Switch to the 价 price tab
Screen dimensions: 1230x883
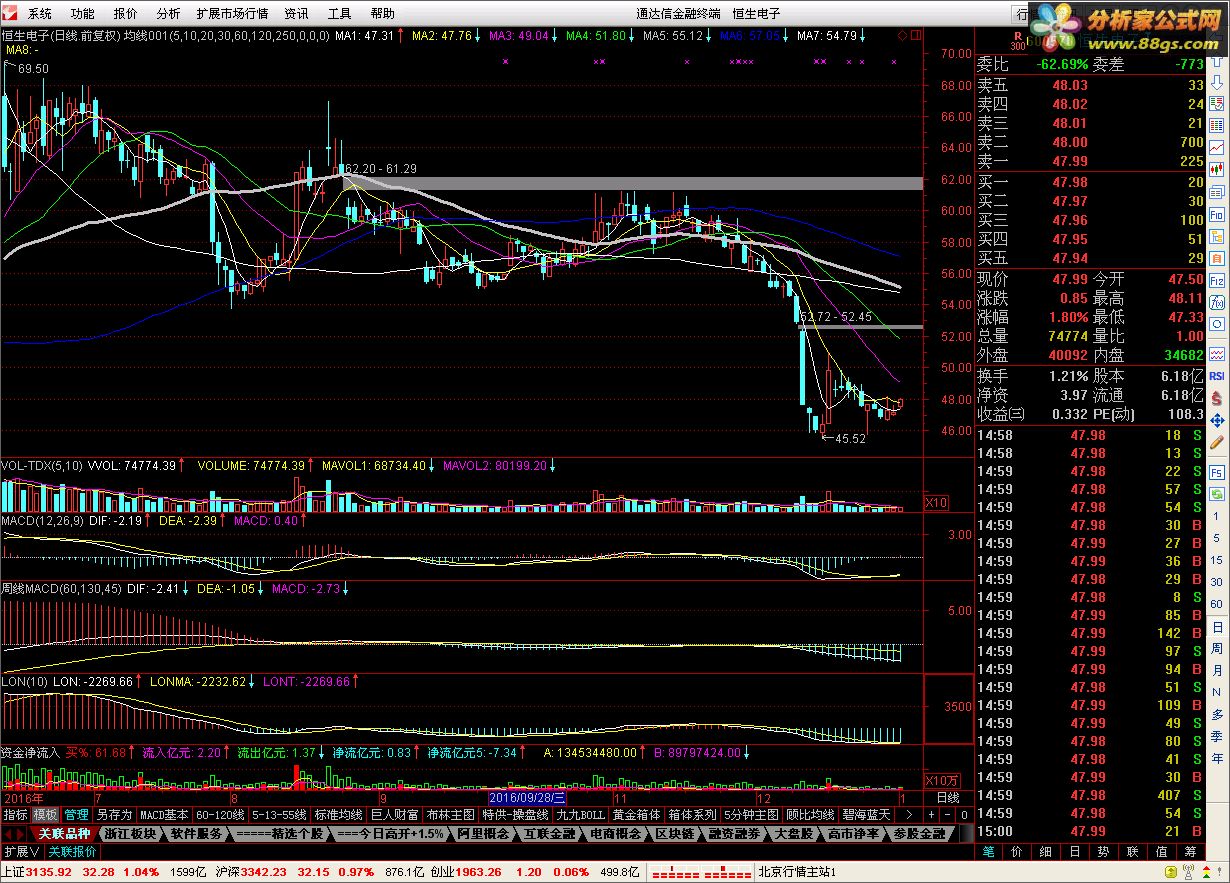(x=1017, y=852)
